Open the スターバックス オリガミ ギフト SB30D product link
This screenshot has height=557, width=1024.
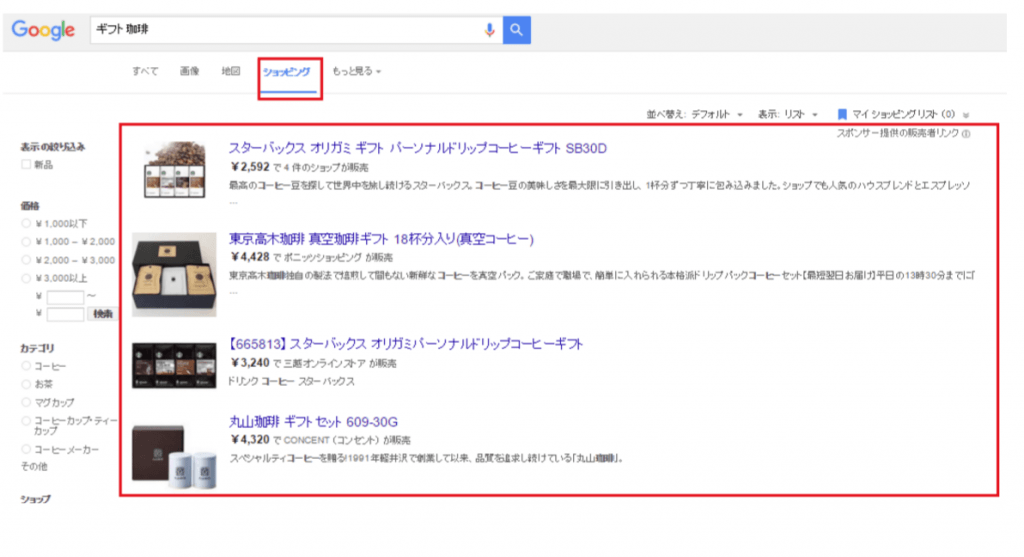click(x=417, y=148)
